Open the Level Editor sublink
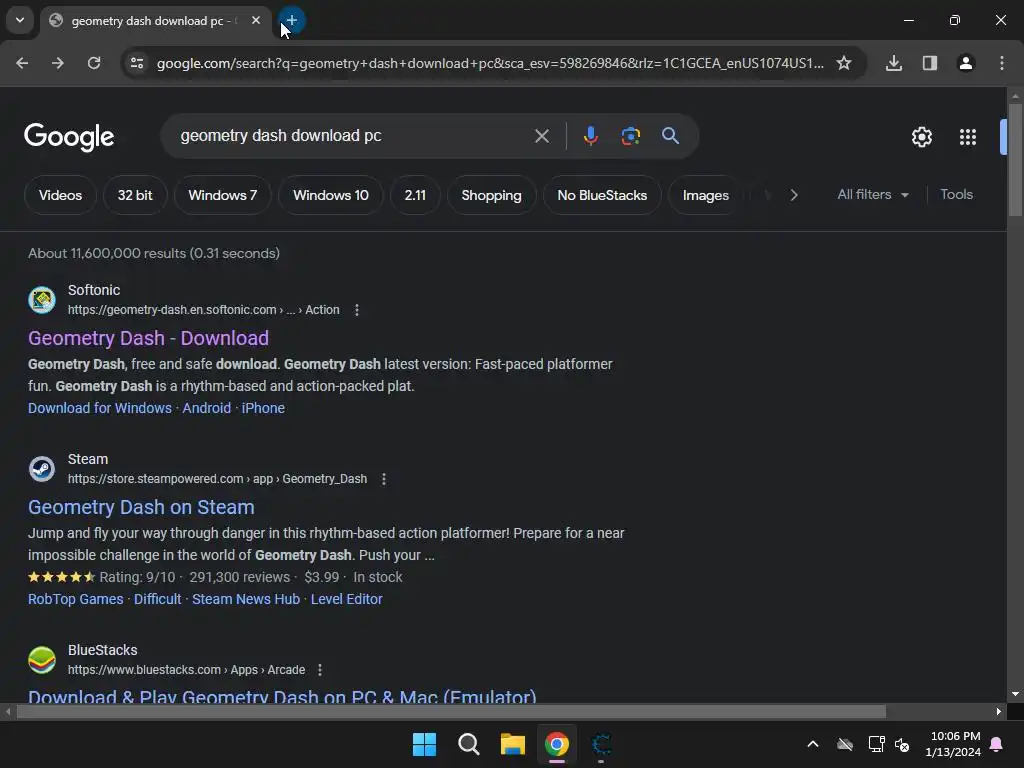Image resolution: width=1024 pixels, height=768 pixels. (x=347, y=600)
